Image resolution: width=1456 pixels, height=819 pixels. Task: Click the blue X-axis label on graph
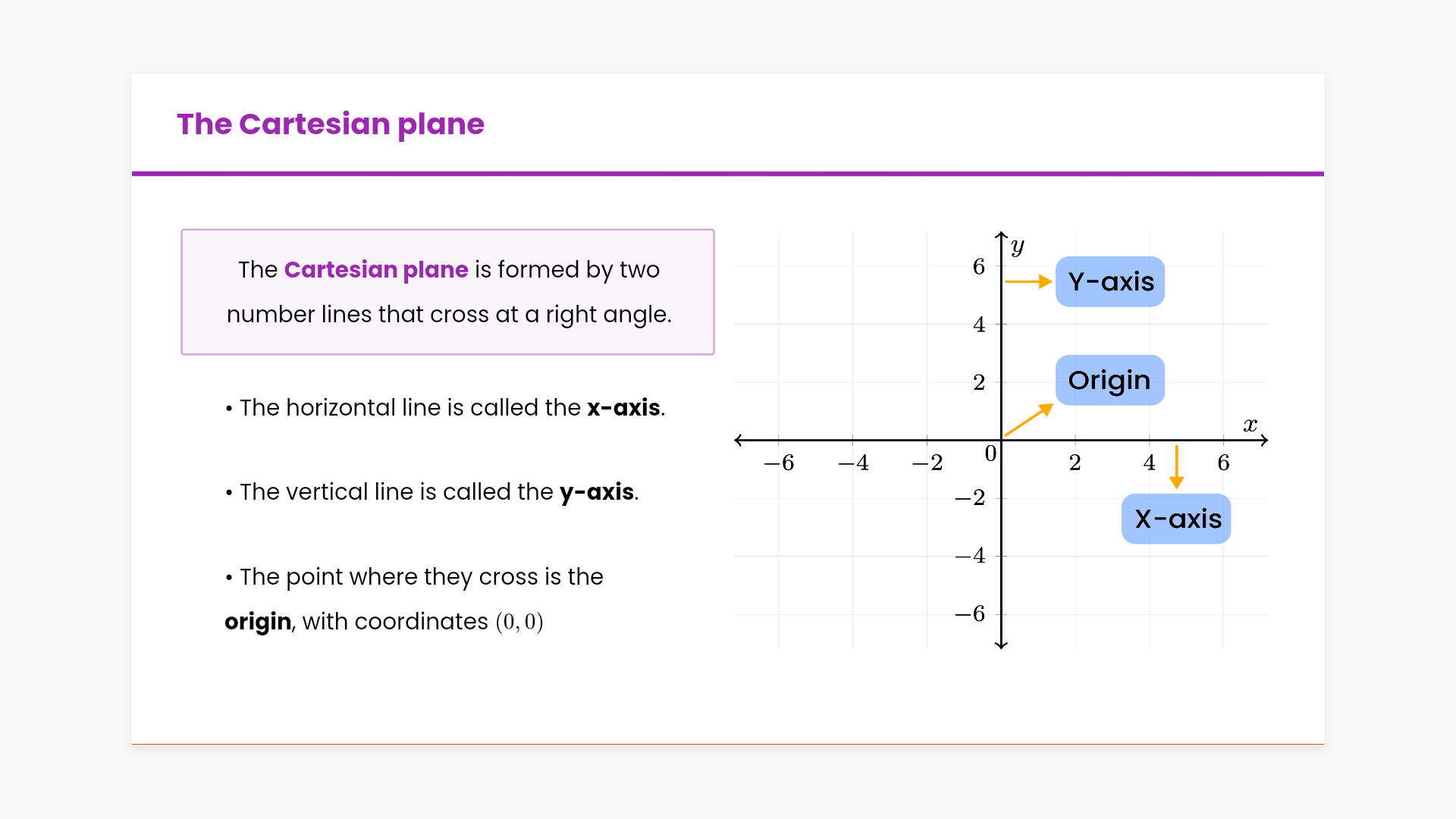[1176, 519]
